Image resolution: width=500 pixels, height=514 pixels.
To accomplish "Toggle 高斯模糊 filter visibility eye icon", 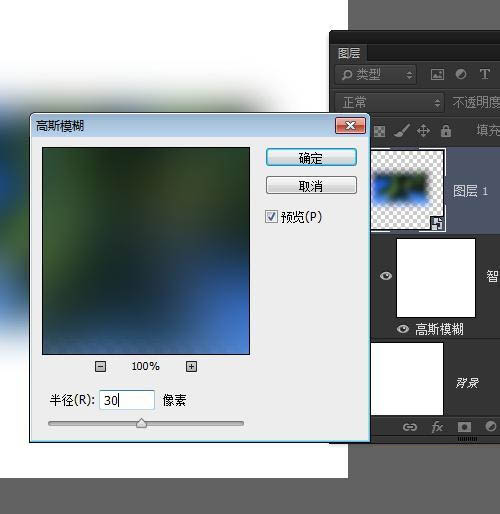I will [403, 329].
